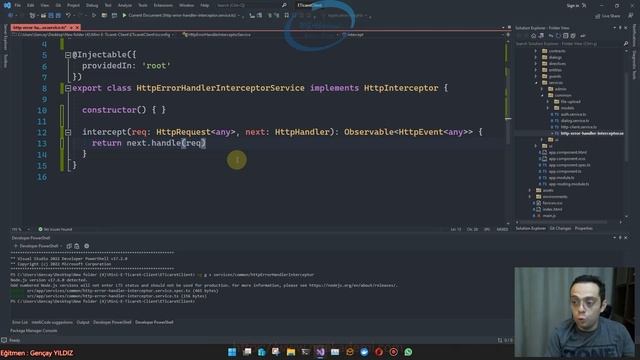Expand the admin folder
Screen dimensions: 640x360
542,89
